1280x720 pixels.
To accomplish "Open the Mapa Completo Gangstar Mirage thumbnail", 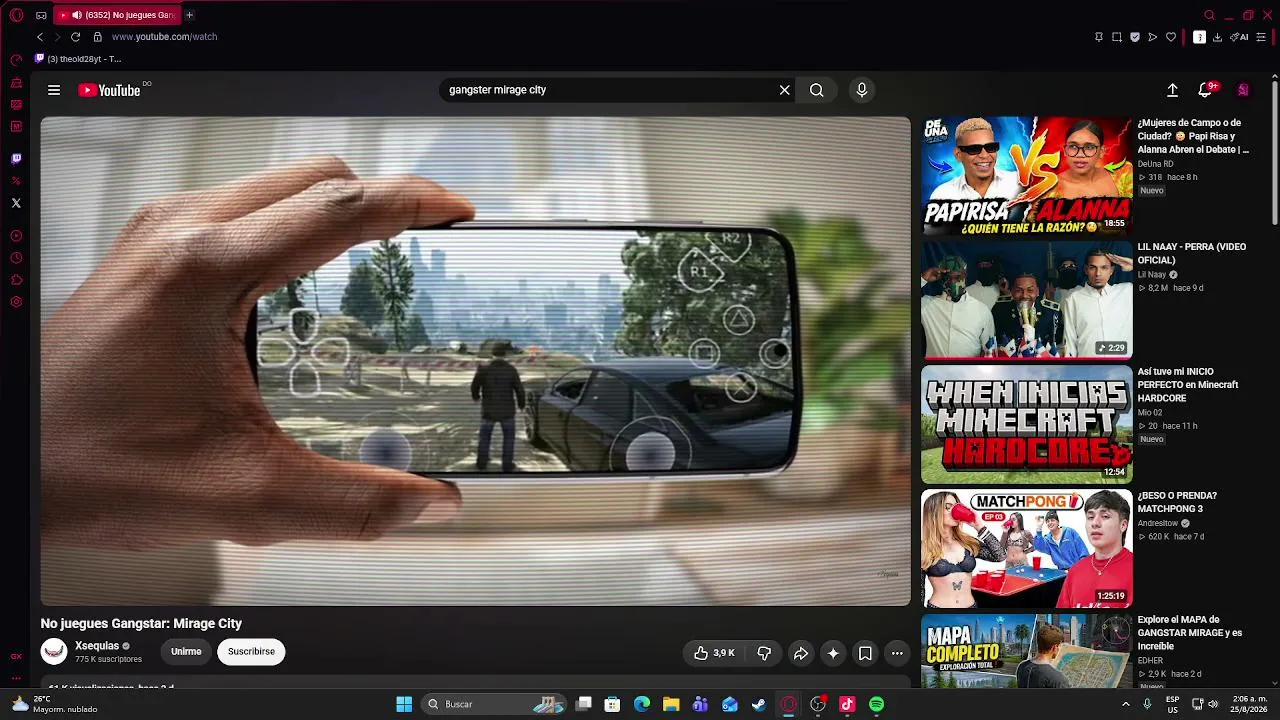I will point(1027,651).
